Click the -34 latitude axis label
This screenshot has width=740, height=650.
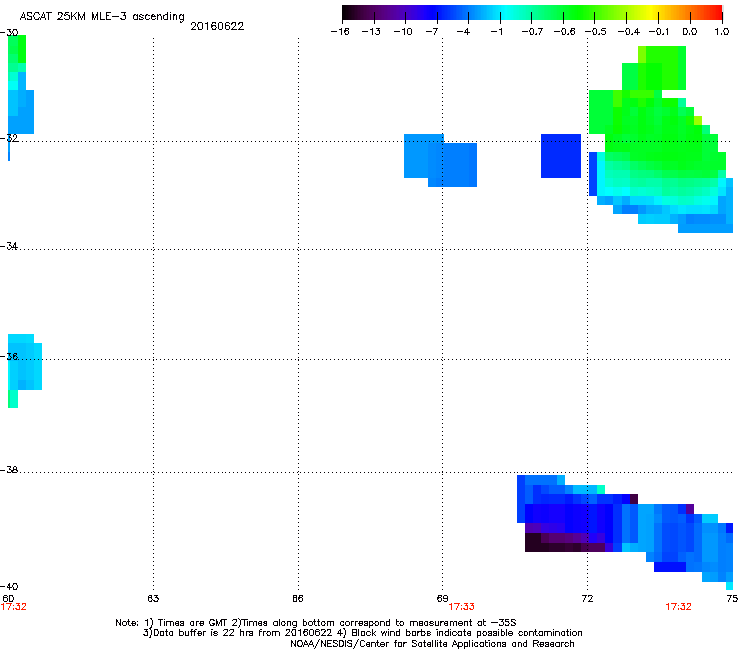coord(9,246)
